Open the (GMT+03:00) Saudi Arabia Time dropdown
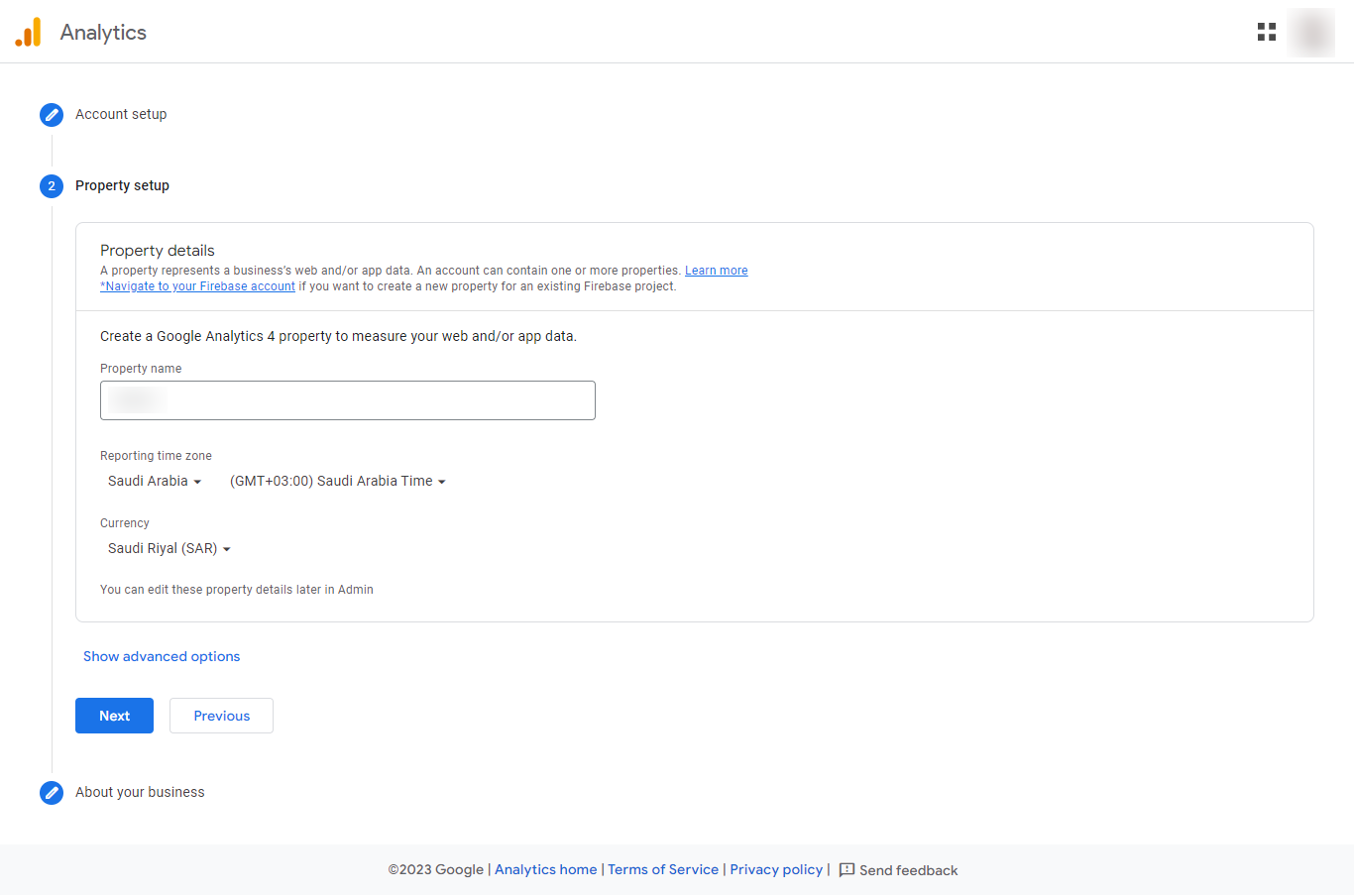Image resolution: width=1354 pixels, height=896 pixels. pyautogui.click(x=338, y=481)
